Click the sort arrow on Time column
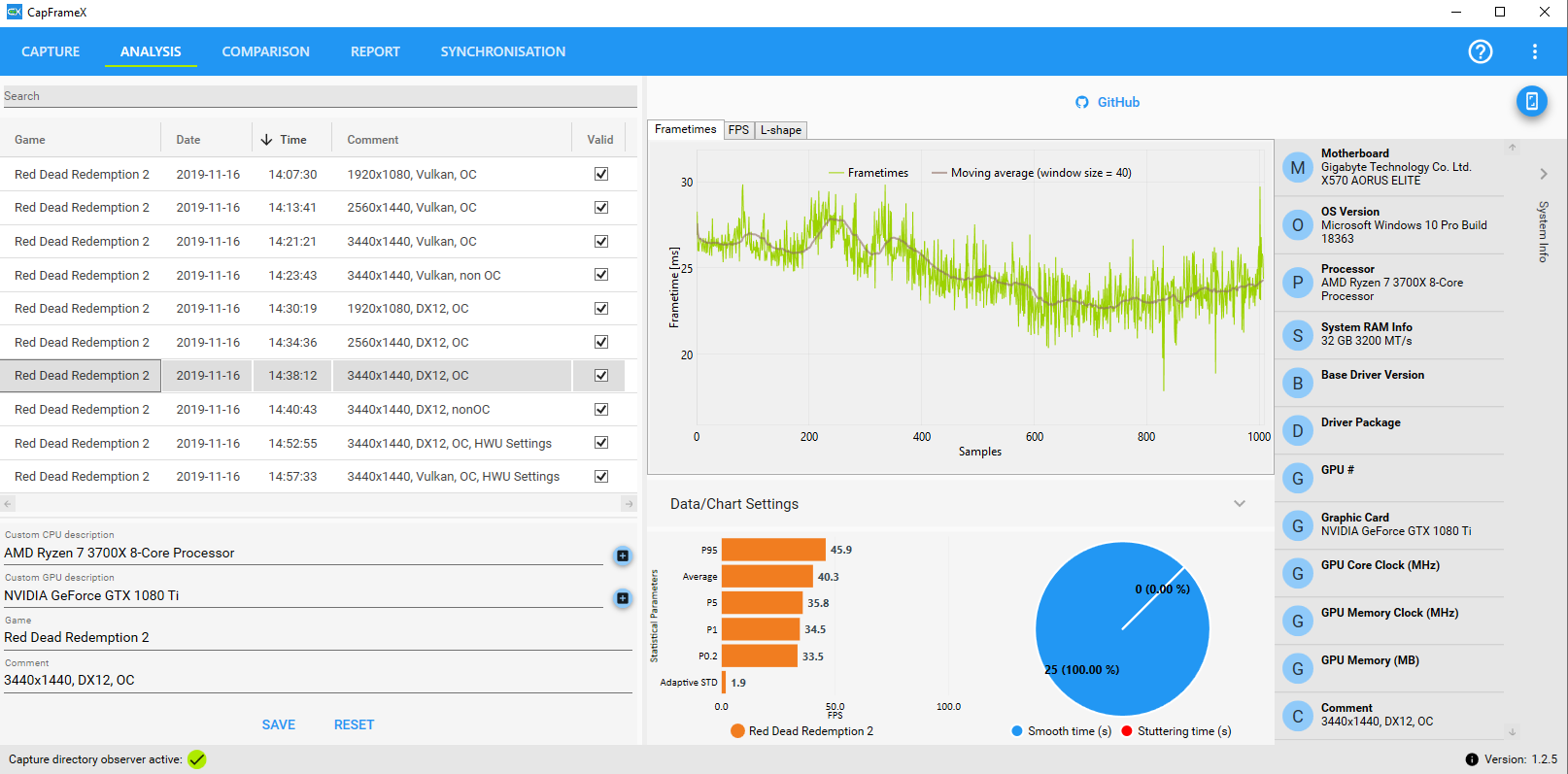This screenshot has height=774, width=1568. coord(266,140)
